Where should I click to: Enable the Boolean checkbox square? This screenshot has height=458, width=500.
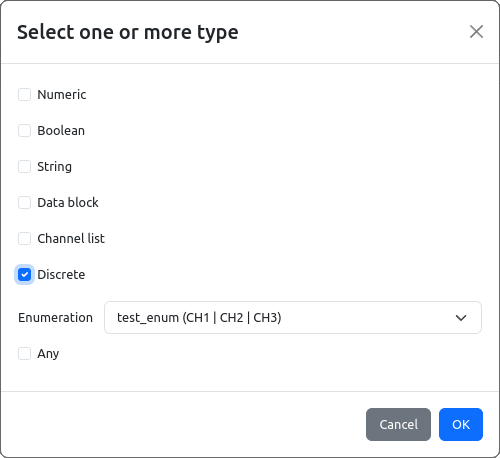pos(24,131)
